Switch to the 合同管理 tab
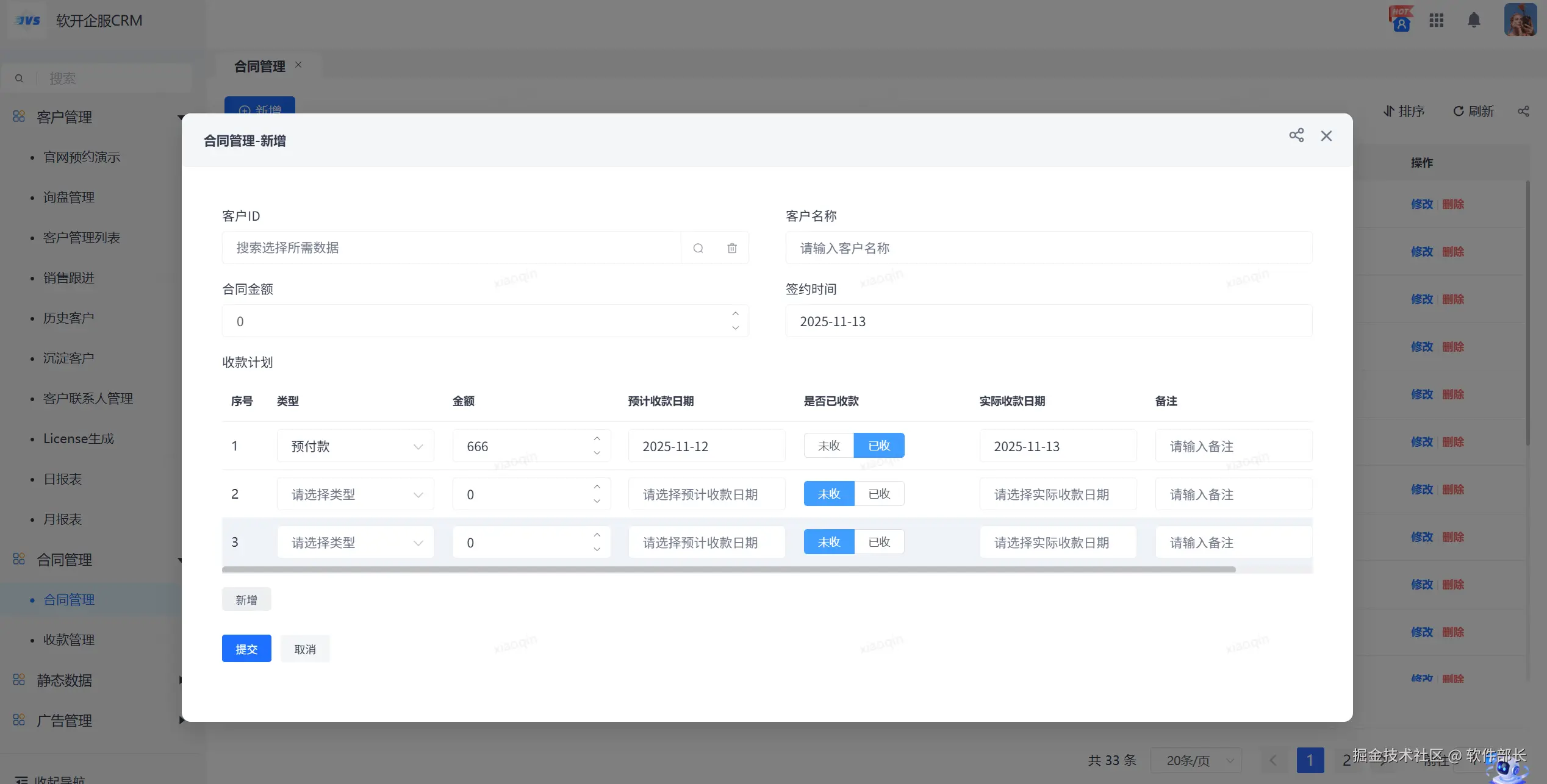Image resolution: width=1547 pixels, height=784 pixels. [x=259, y=66]
